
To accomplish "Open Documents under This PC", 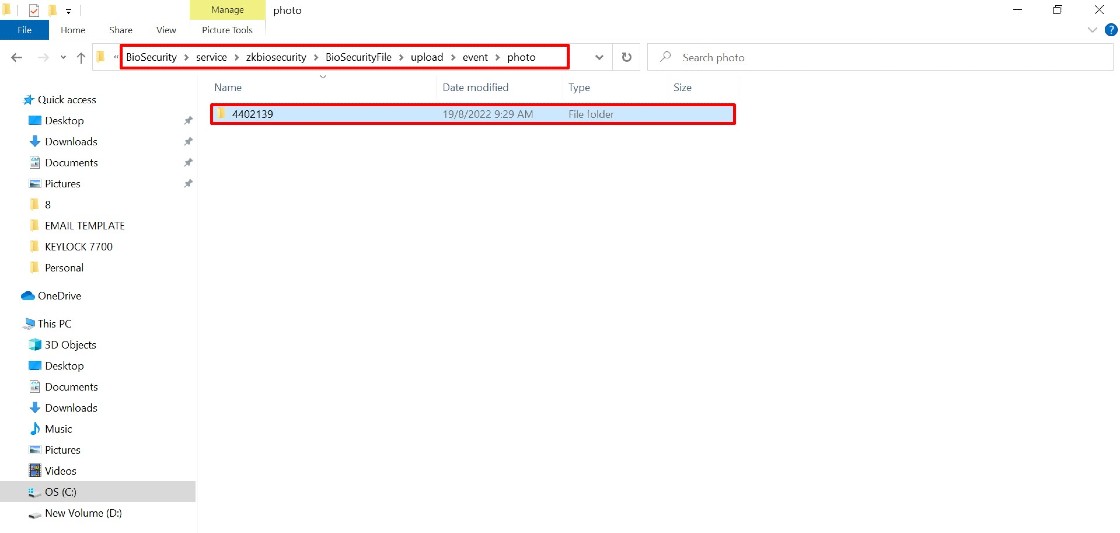I will pyautogui.click(x=71, y=387).
